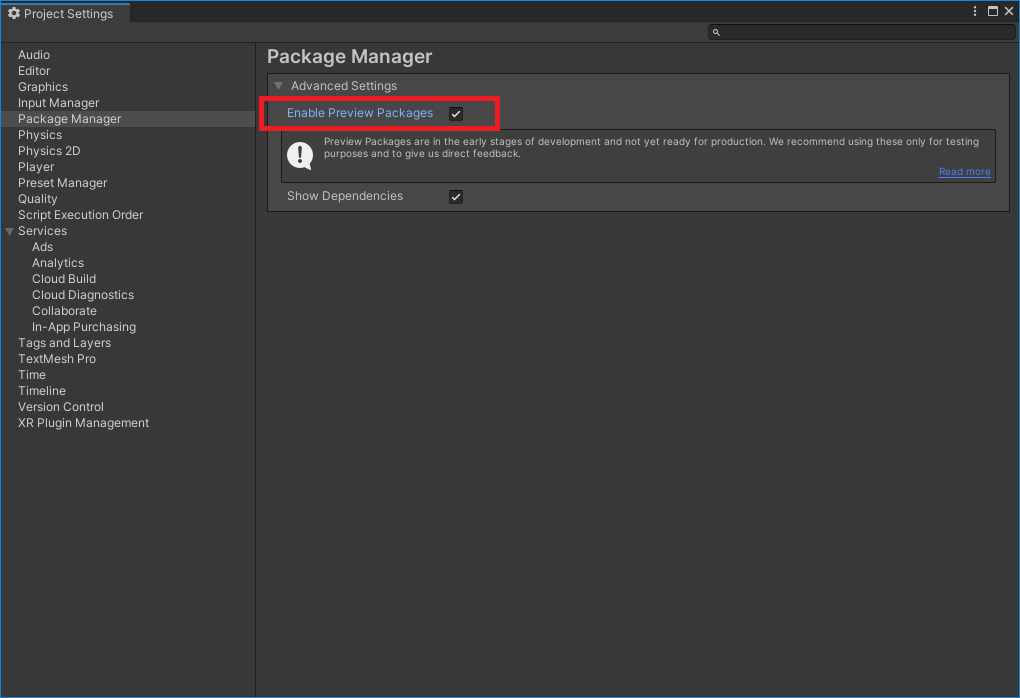Open Analytics under Services
1020x698 pixels.
(x=58, y=263)
